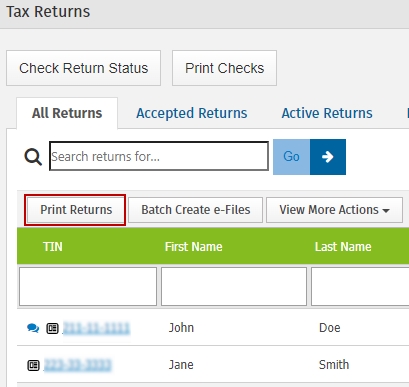Expand the View More Actions dropdown
This screenshot has width=409, height=387.
click(x=334, y=210)
